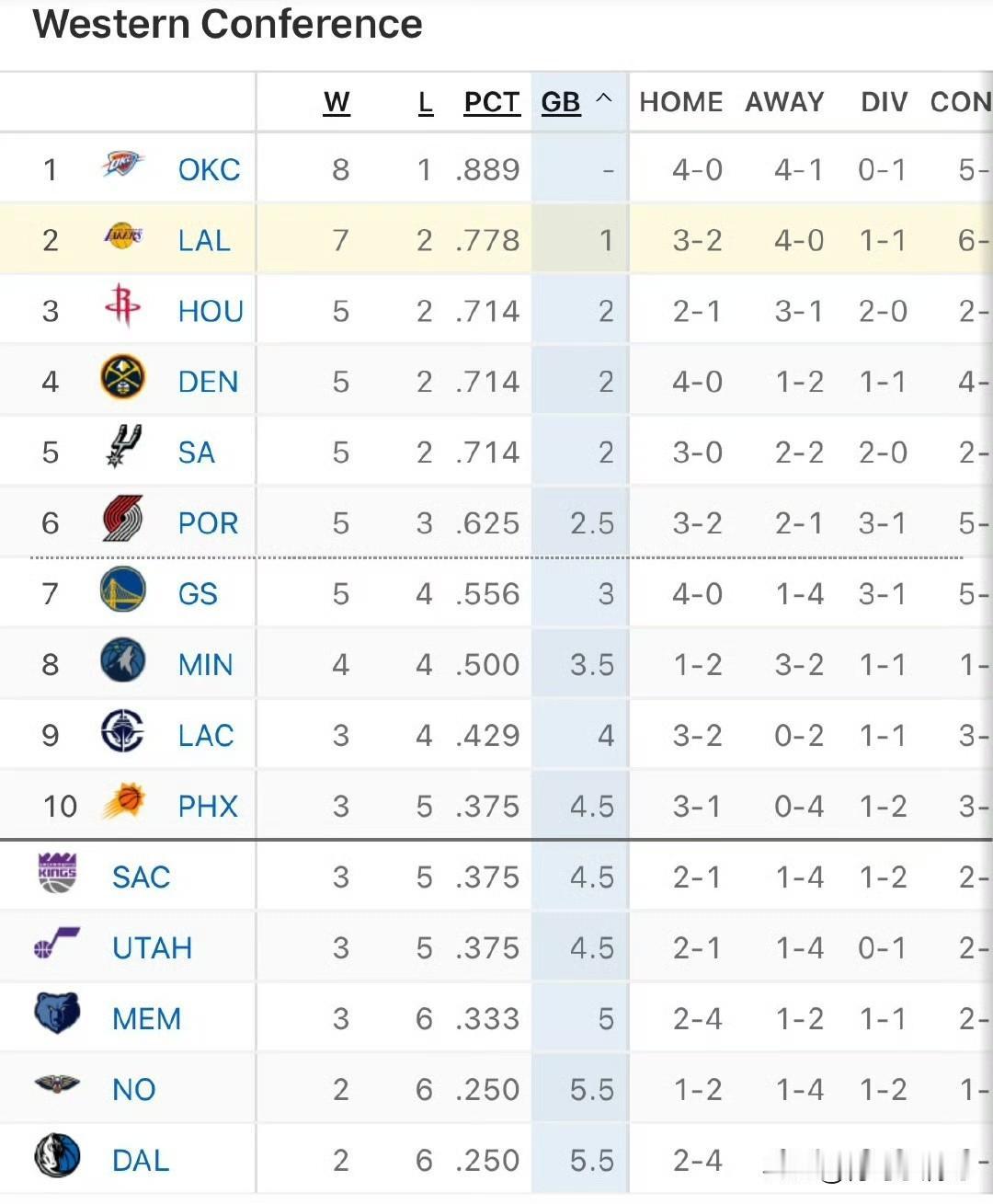993x1204 pixels.
Task: Toggle sort direction arrow beside GB
Action: click(604, 98)
